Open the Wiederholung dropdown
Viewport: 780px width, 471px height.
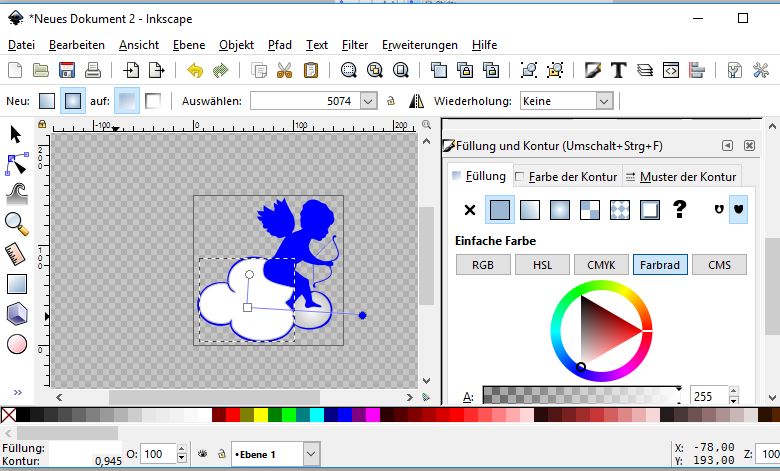click(604, 101)
